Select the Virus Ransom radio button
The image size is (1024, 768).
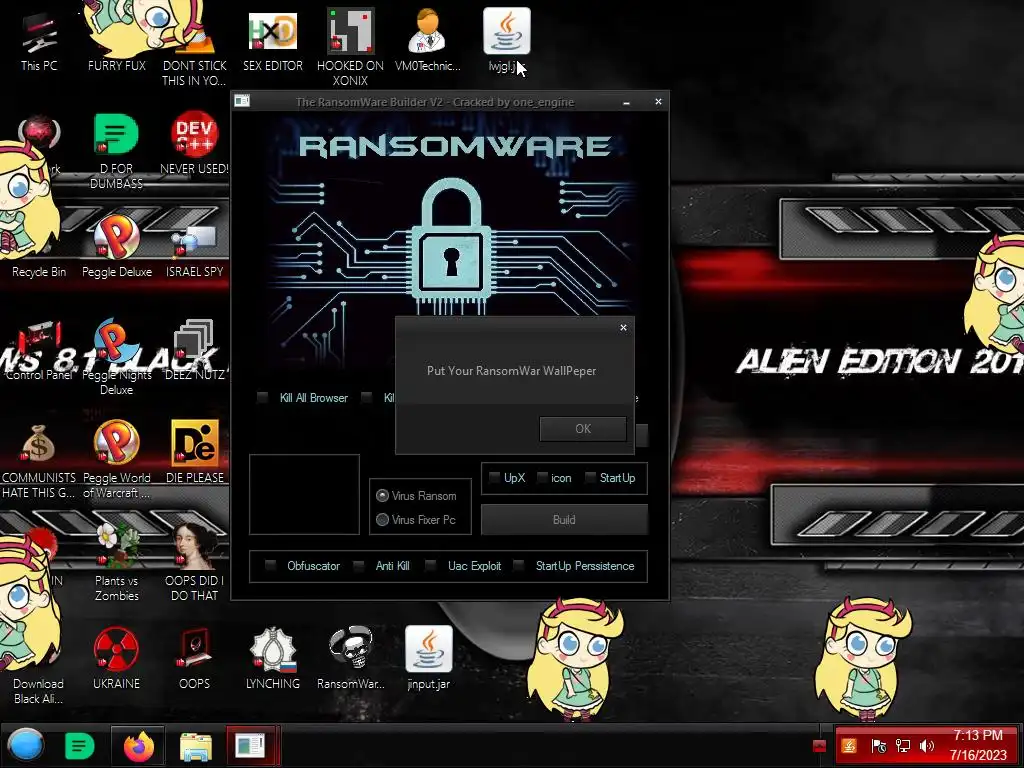pos(383,496)
